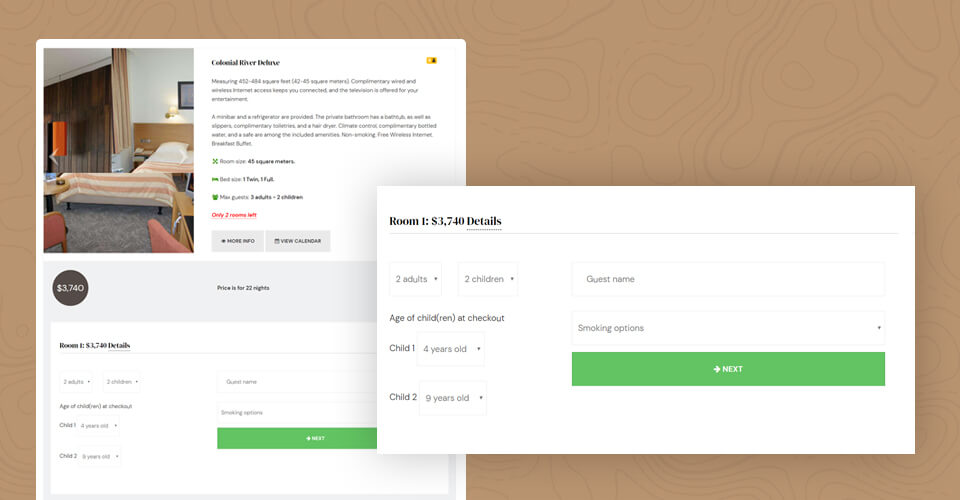Open the large 2 adults dropdown
Viewport: 960px width, 500px height.
click(416, 279)
